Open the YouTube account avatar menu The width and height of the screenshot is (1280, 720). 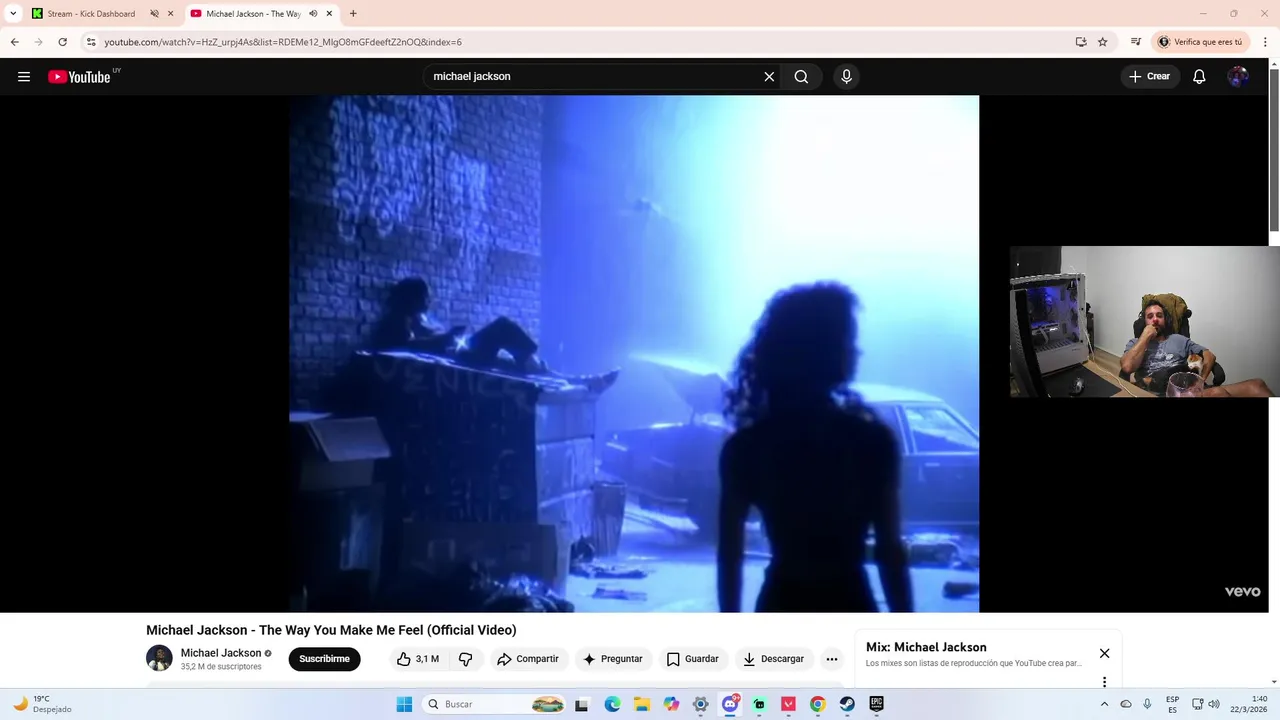pyautogui.click(x=1238, y=77)
